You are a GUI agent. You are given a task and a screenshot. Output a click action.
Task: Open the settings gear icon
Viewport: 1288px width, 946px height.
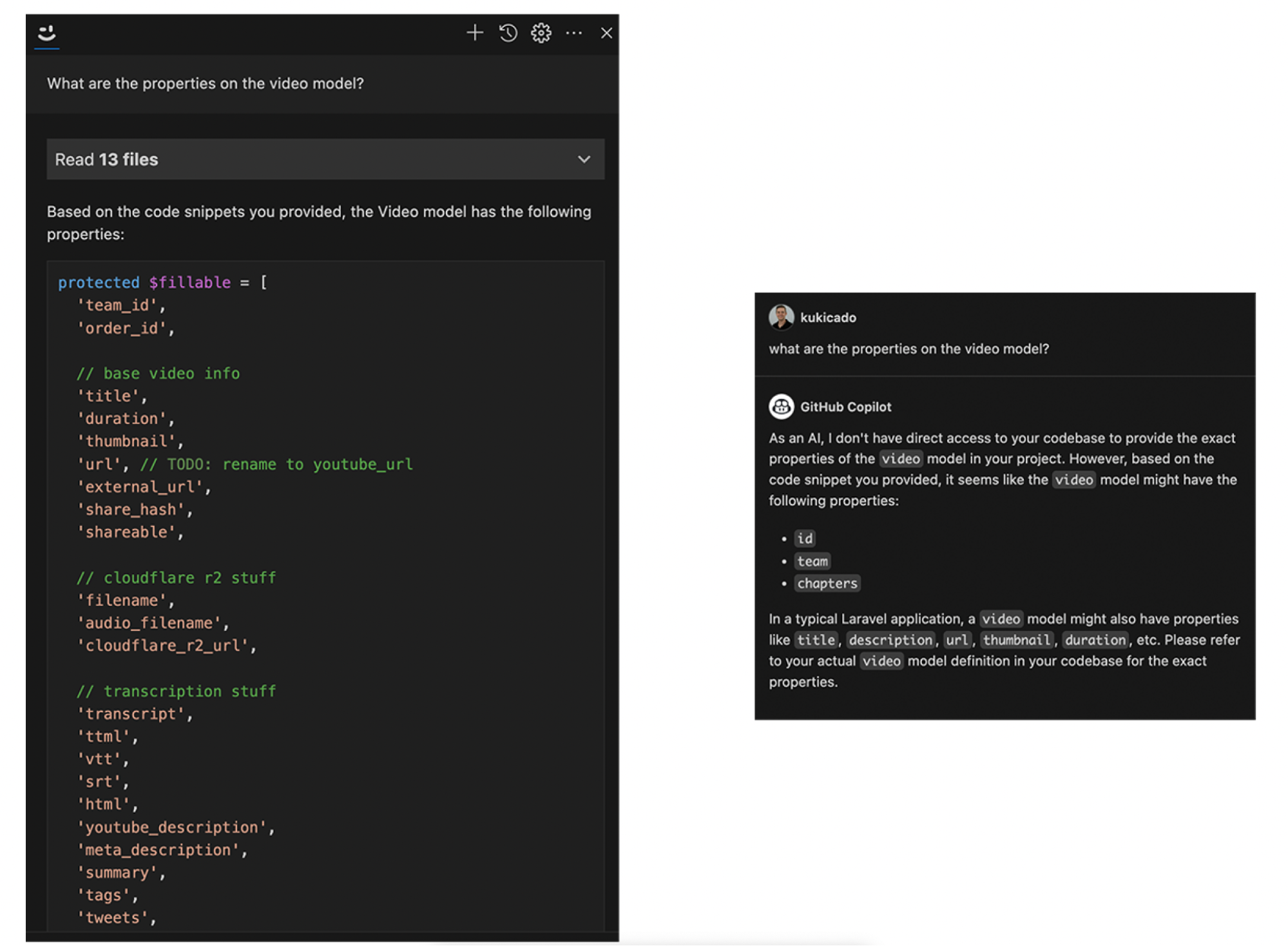click(x=541, y=32)
